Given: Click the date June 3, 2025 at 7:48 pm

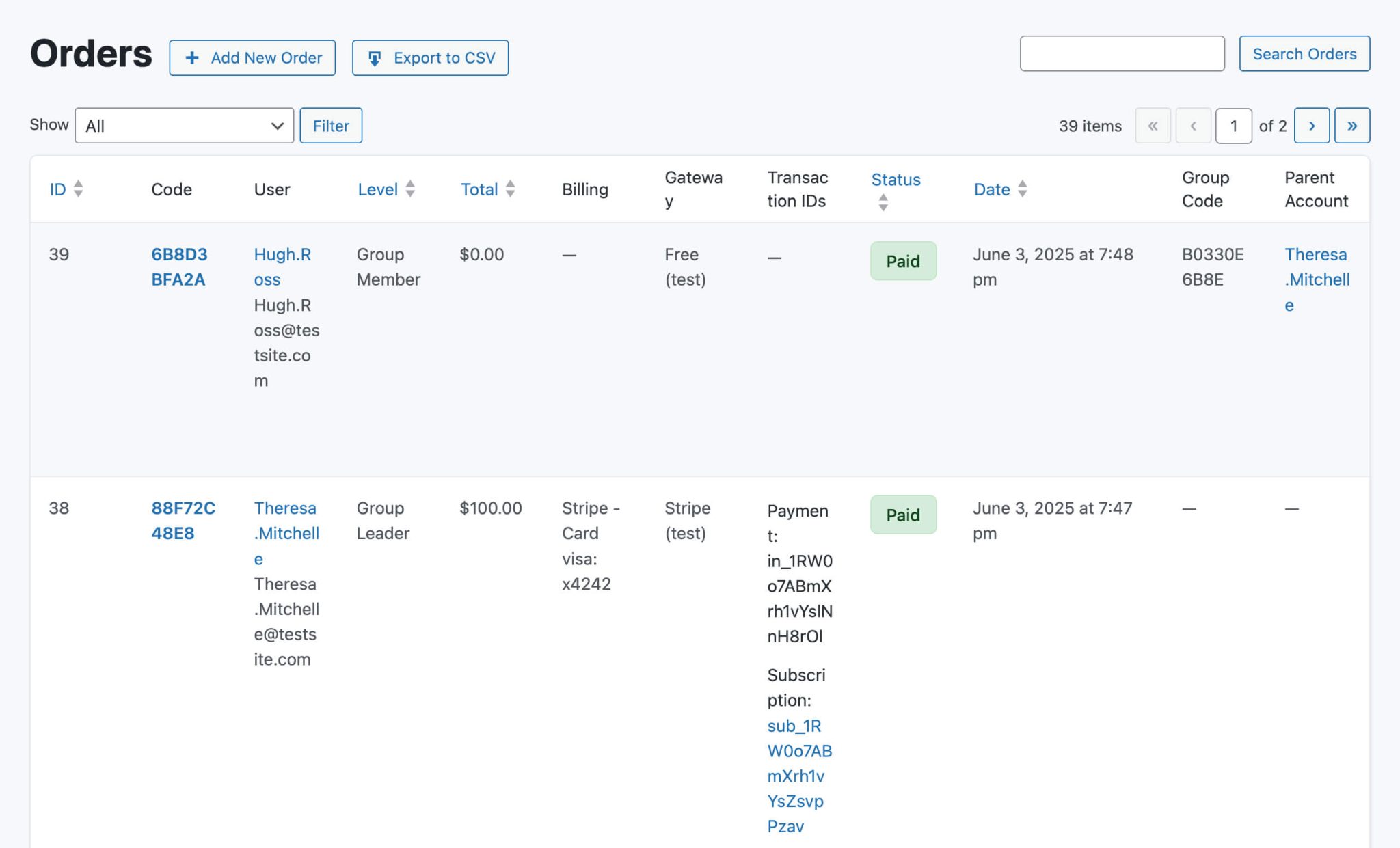Looking at the screenshot, I should [1053, 267].
